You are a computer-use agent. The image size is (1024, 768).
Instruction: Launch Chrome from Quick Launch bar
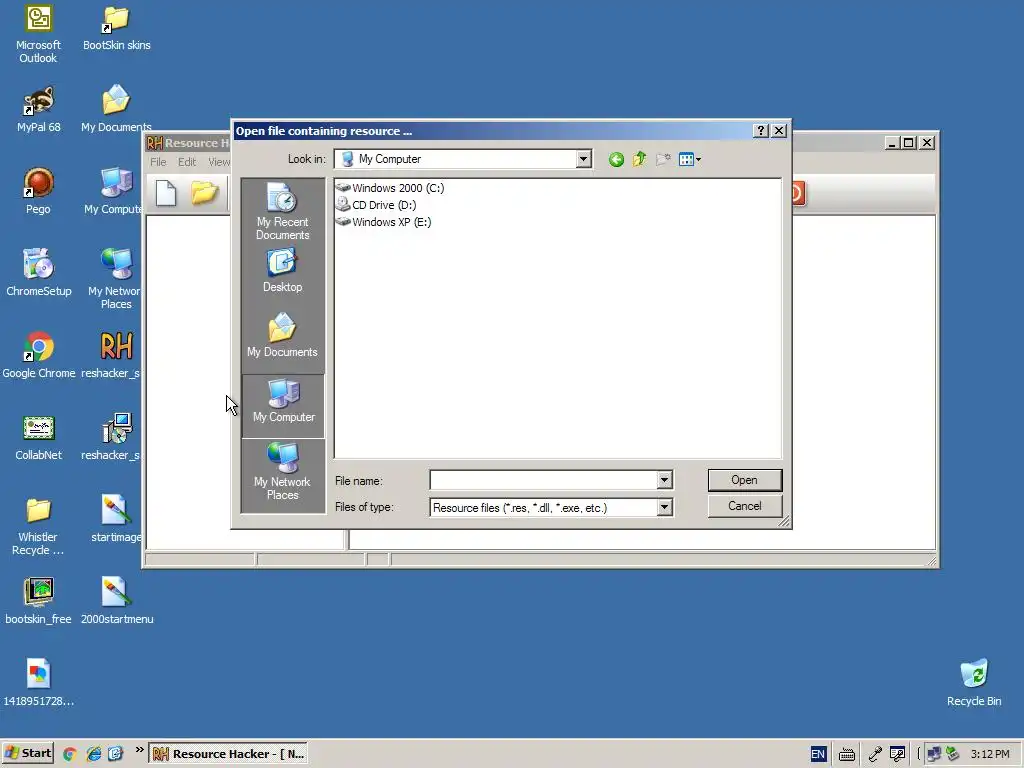point(69,754)
